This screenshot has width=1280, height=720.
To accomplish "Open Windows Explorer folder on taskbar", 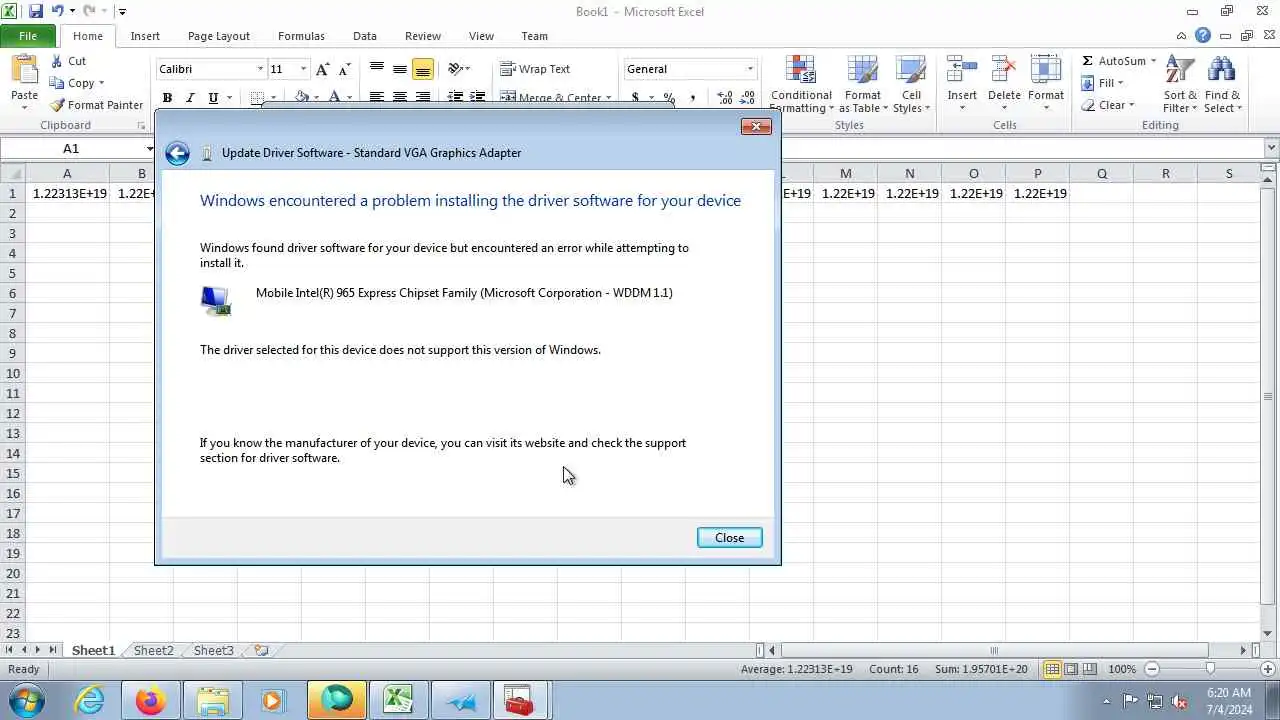I will tap(213, 700).
